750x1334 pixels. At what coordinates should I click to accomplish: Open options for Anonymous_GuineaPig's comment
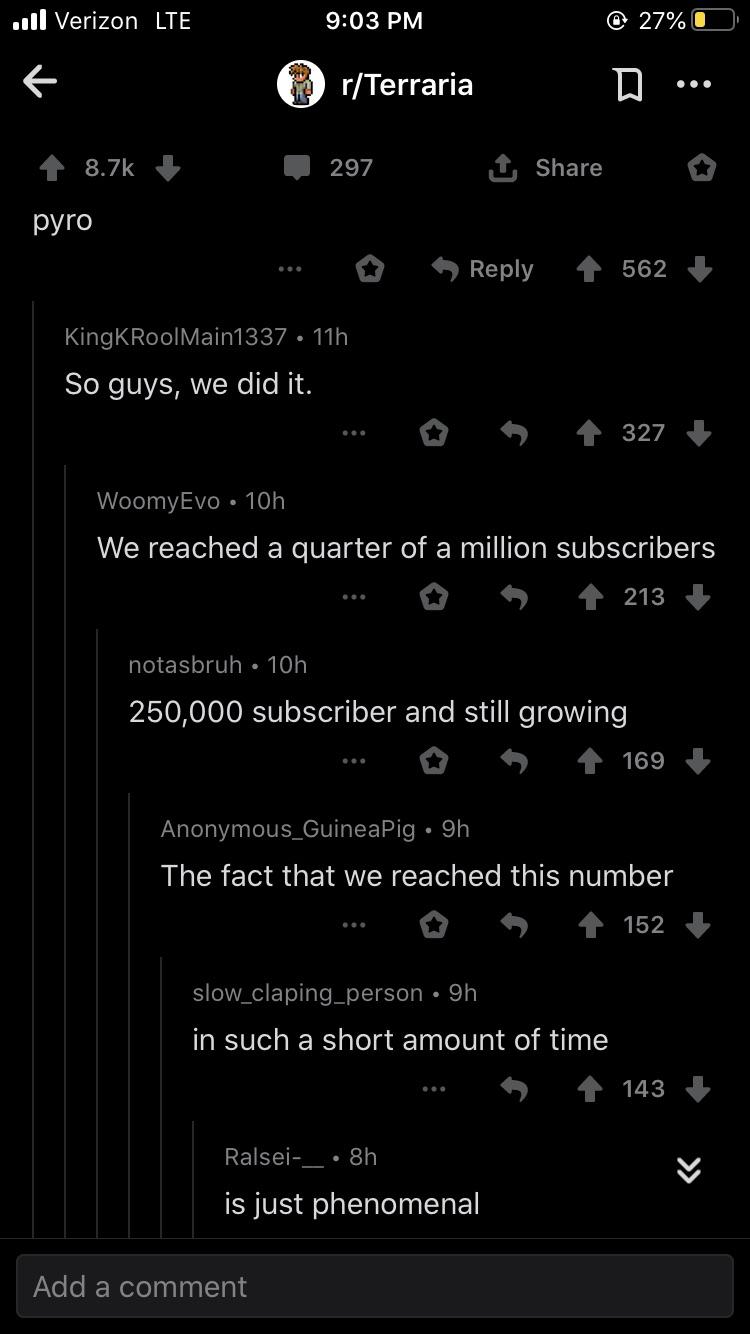[x=354, y=924]
